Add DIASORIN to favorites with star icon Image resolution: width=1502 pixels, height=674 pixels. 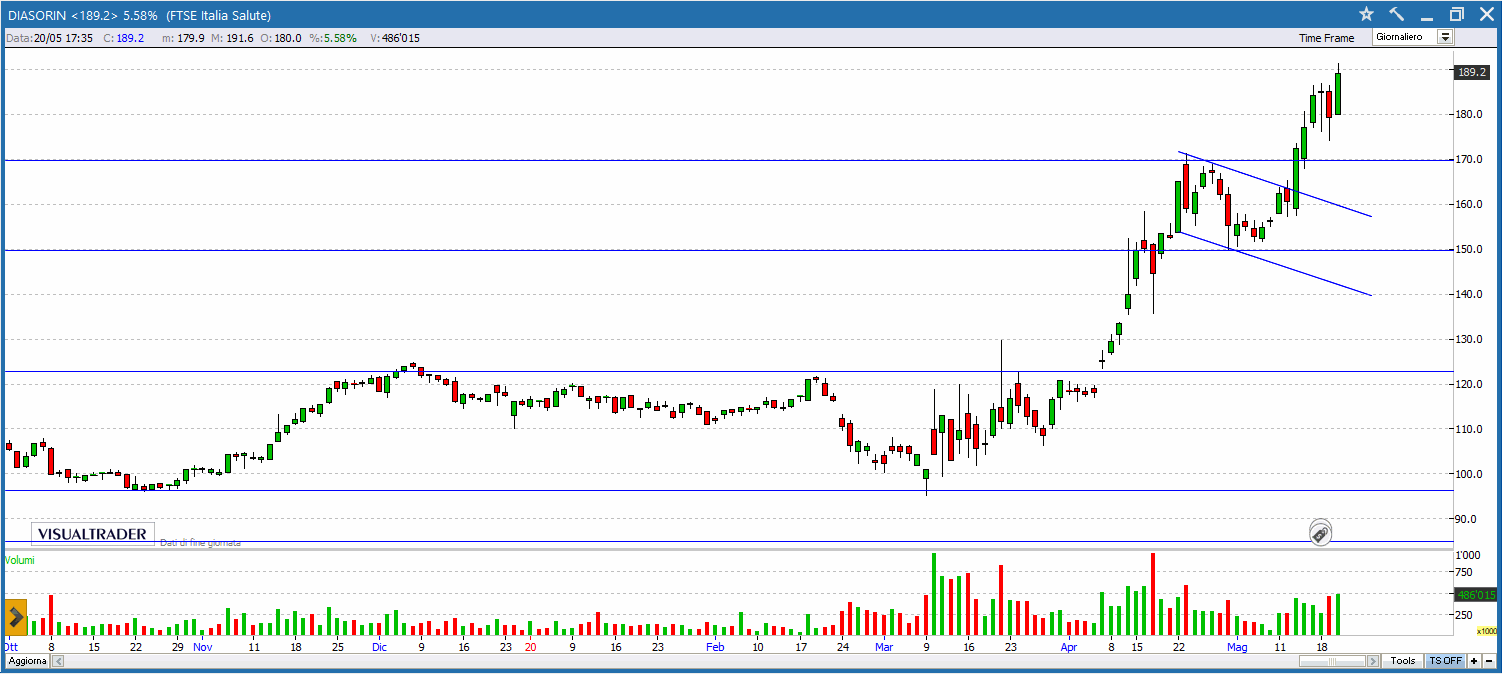[1366, 14]
